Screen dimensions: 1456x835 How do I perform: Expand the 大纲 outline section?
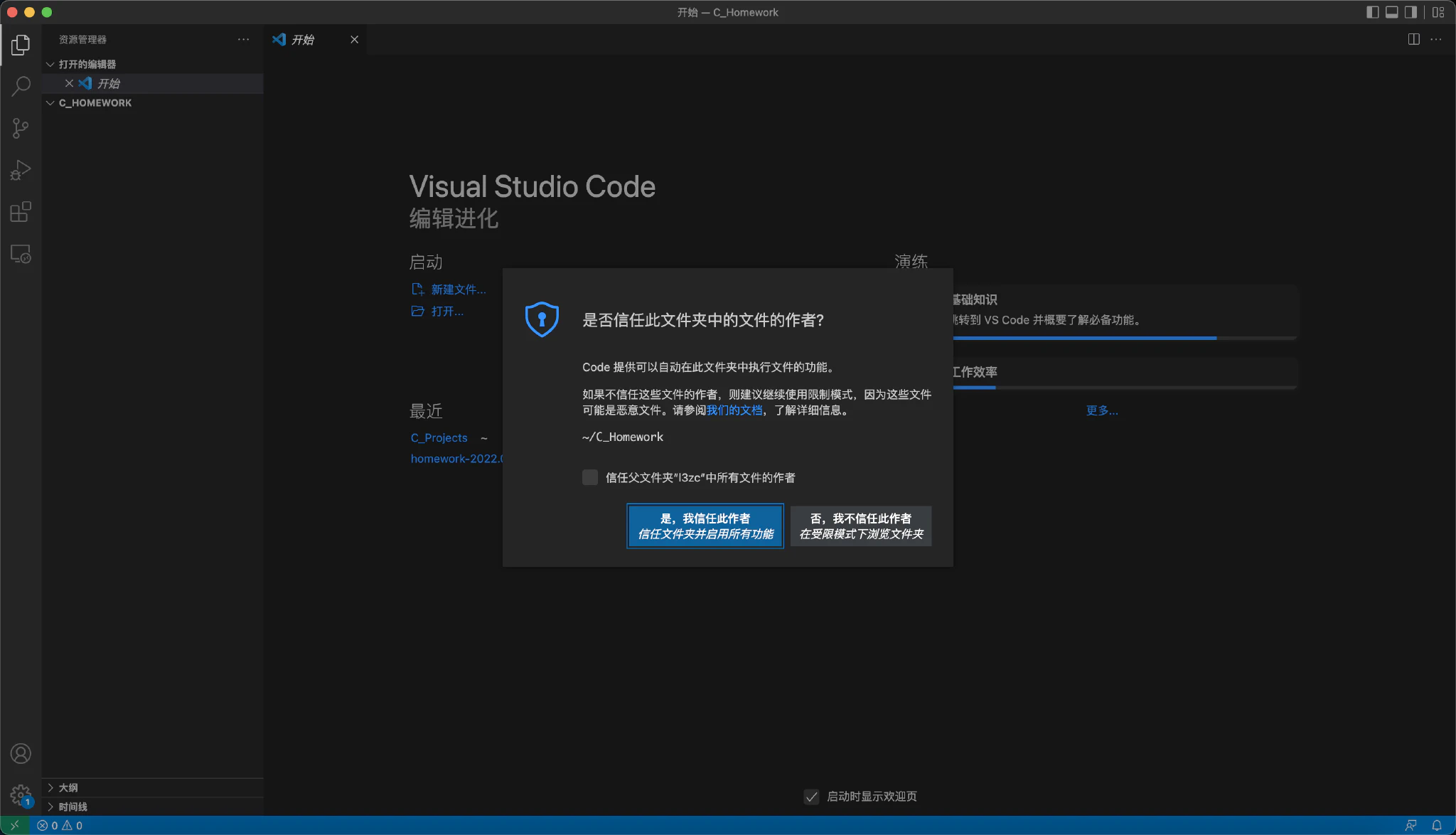point(68,787)
